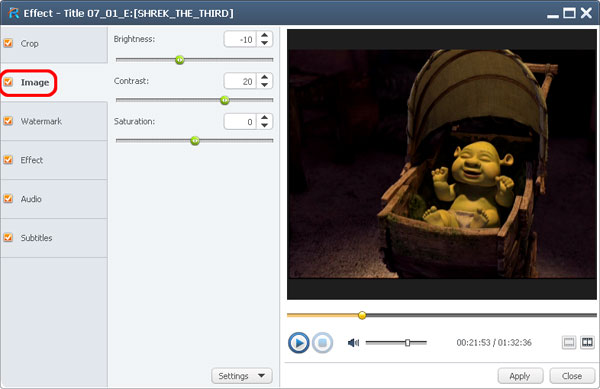Stop the video preview

(322, 342)
